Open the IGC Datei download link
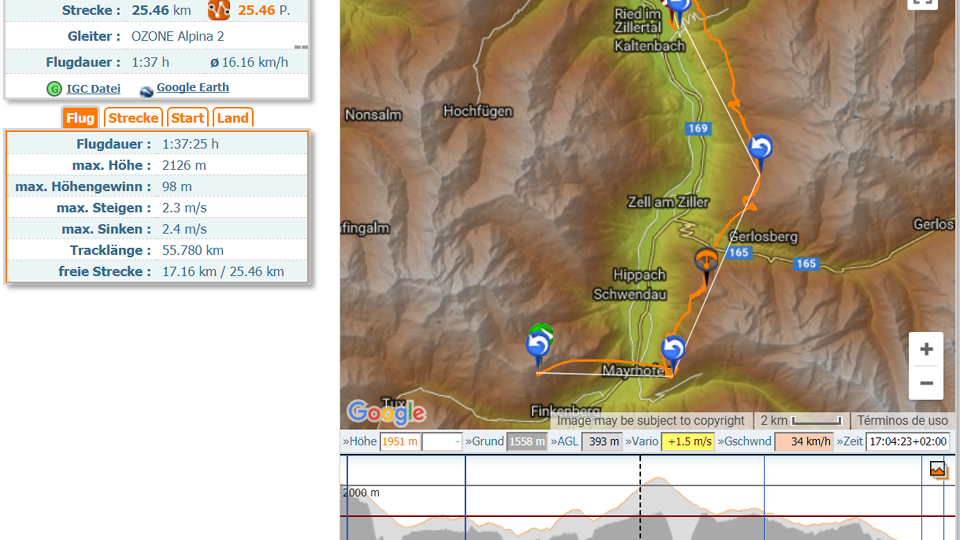The image size is (960, 540). (x=93, y=89)
